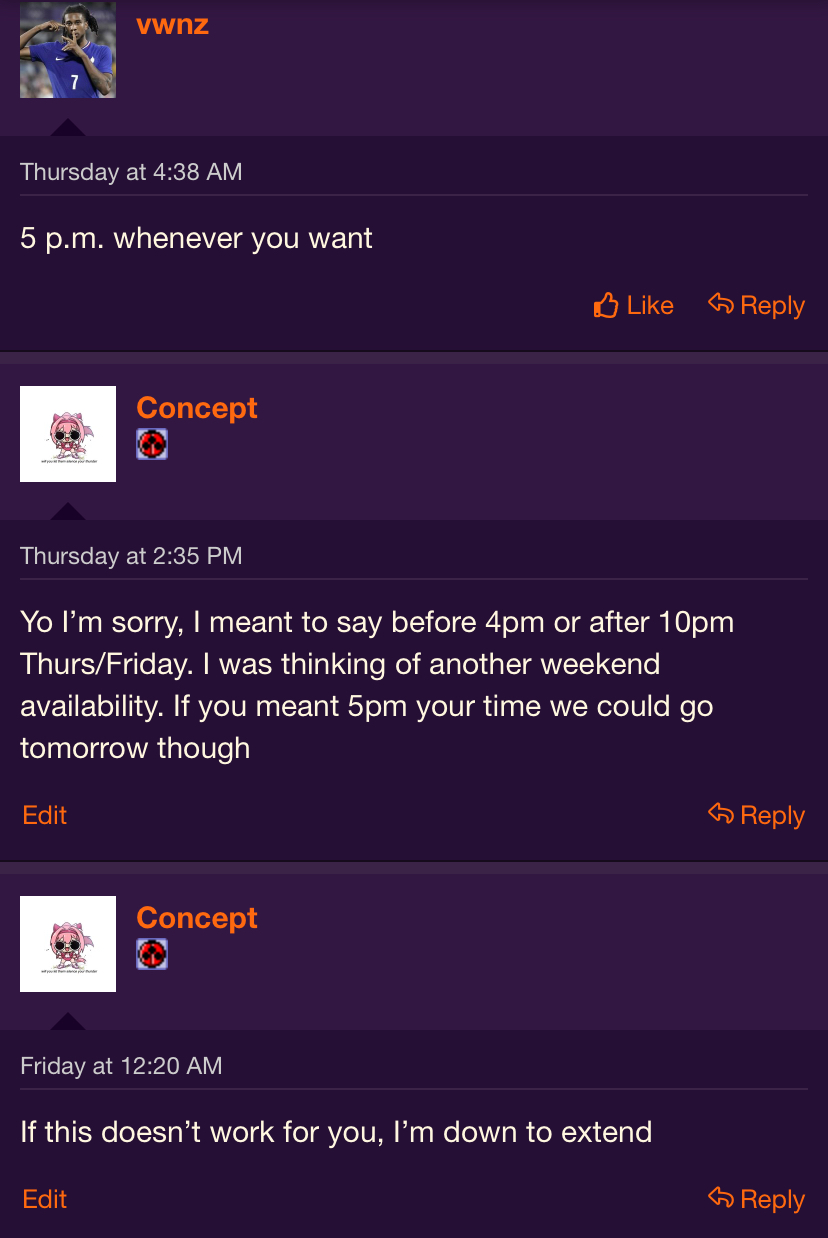
Task: Click Concept's username on the Thursday 2:35 PM post
Action: pos(197,408)
